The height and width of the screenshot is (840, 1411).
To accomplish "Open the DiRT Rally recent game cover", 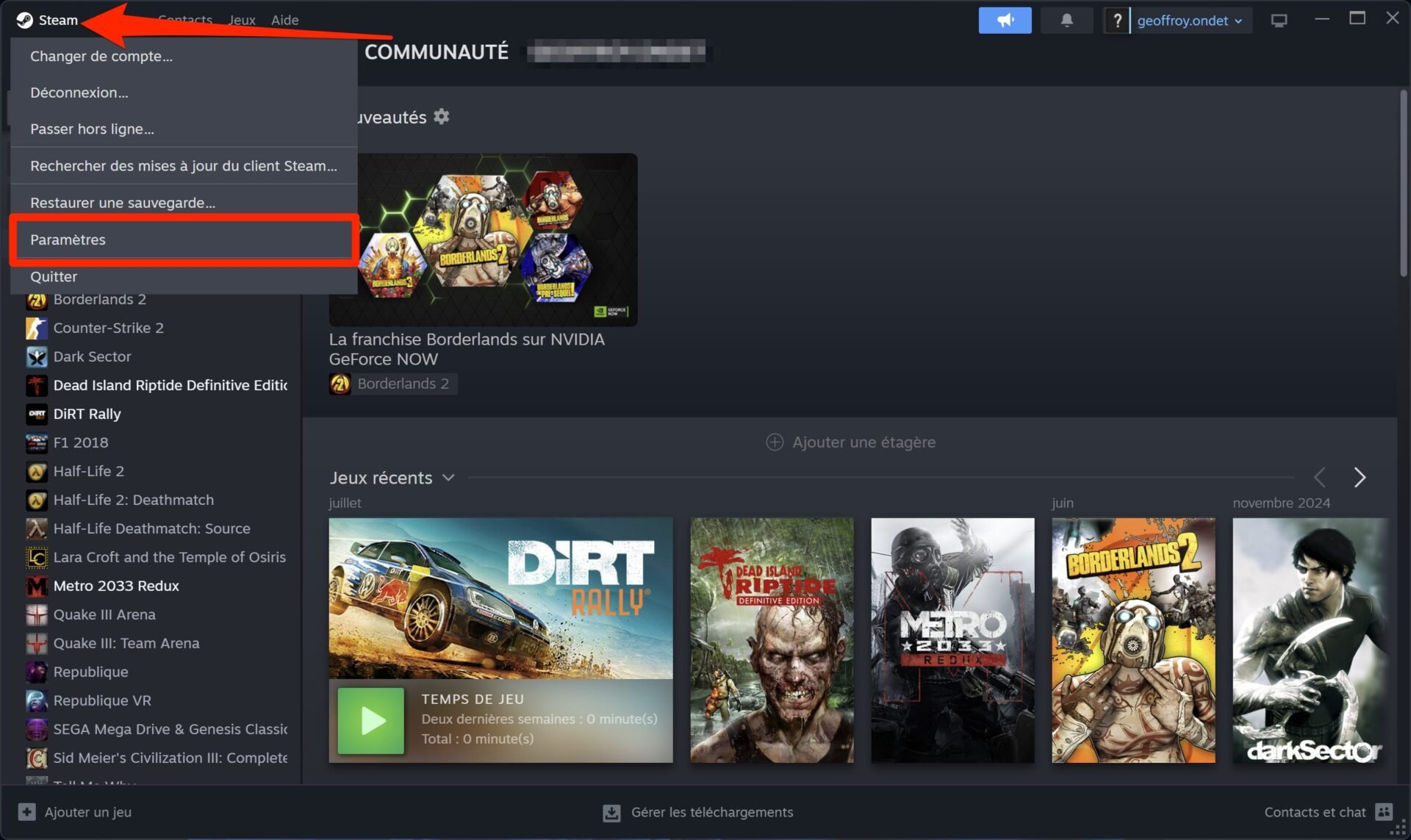I will (500, 598).
